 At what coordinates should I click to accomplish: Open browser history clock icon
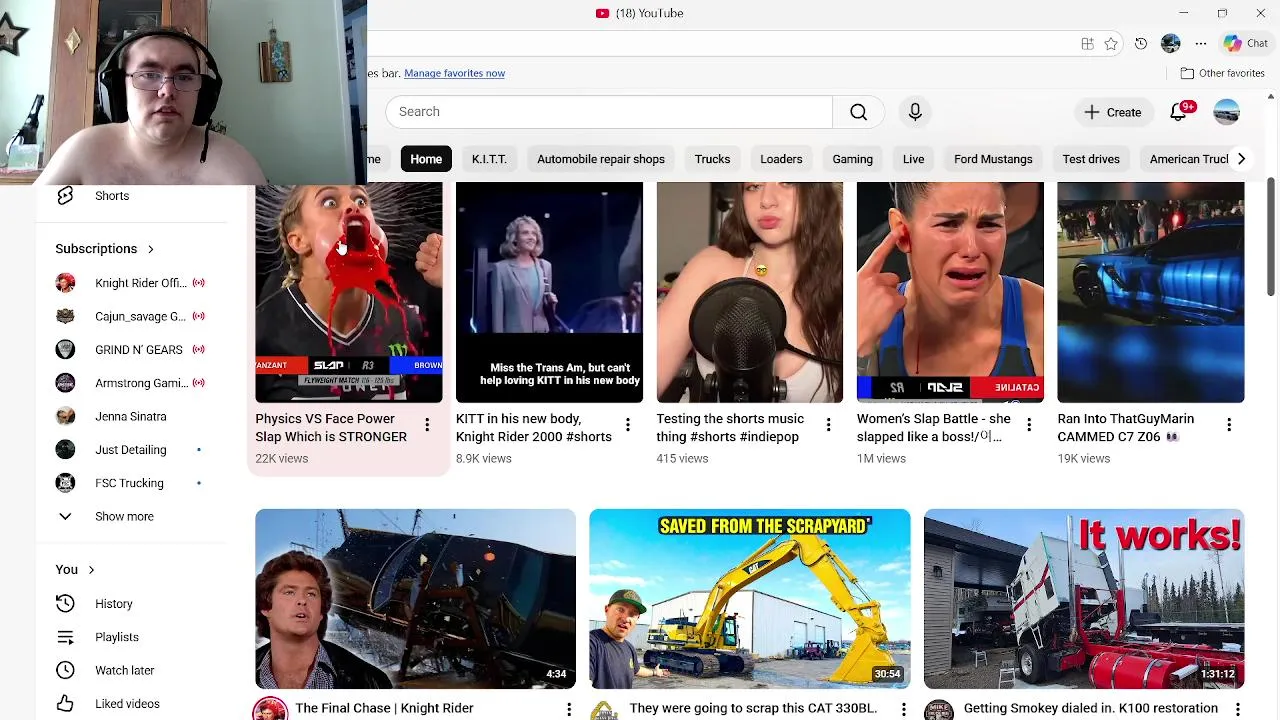point(1141,44)
